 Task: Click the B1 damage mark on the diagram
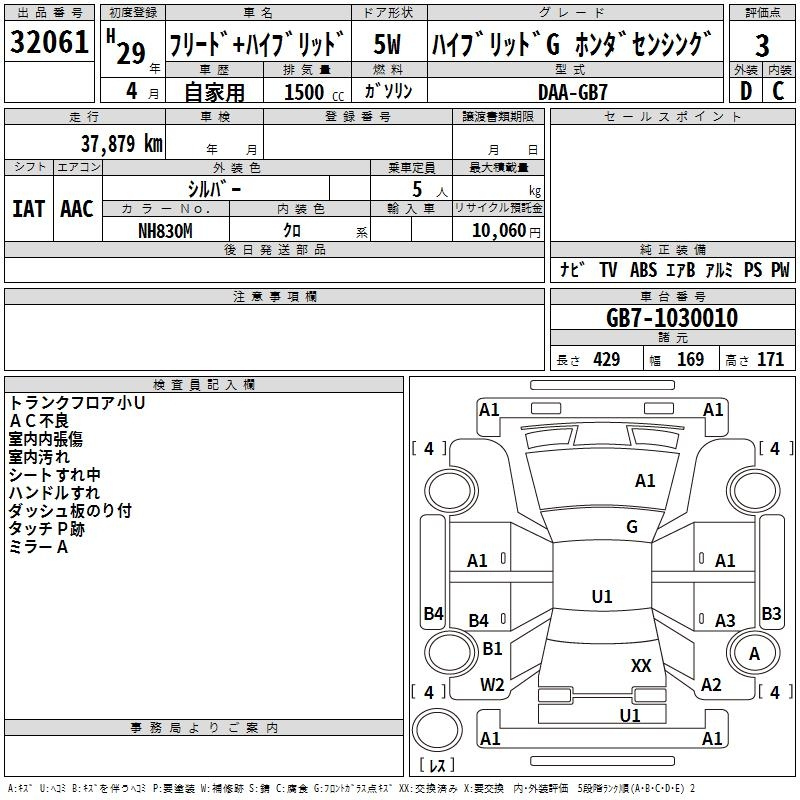(492, 649)
